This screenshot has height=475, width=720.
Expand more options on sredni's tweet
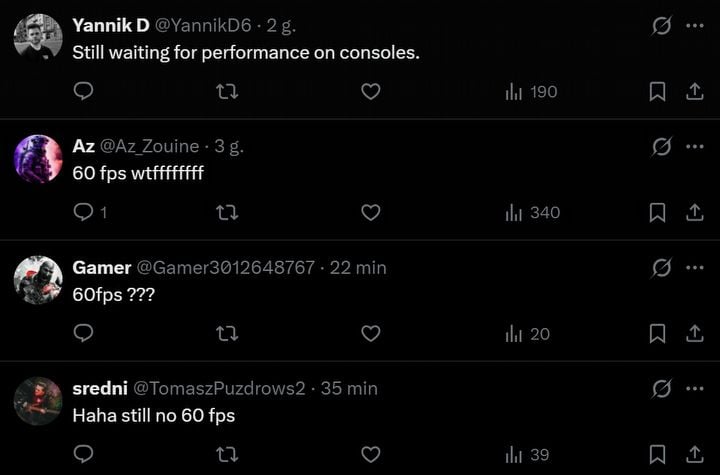pos(694,388)
